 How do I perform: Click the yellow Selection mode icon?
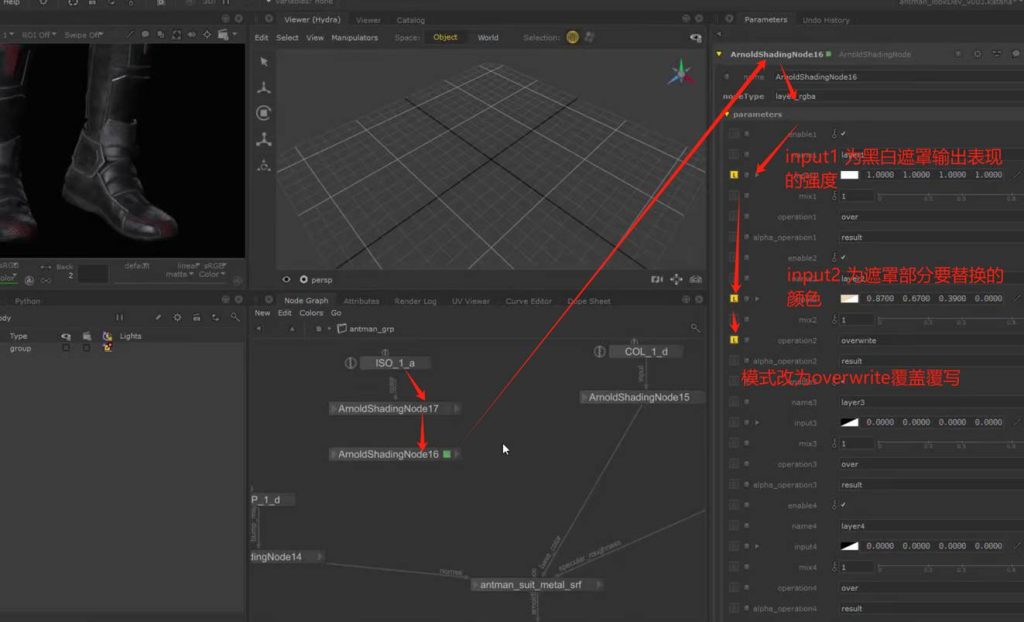[x=572, y=38]
